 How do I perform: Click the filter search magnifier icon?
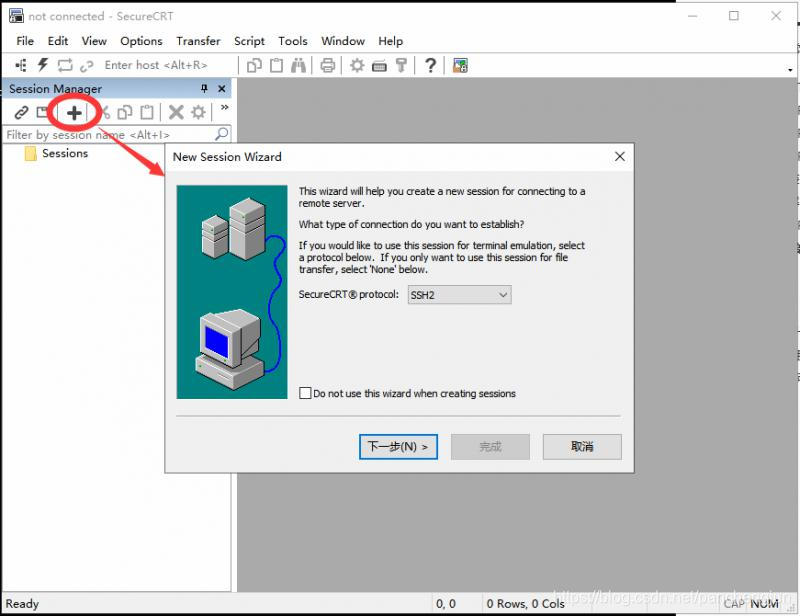tap(221, 134)
